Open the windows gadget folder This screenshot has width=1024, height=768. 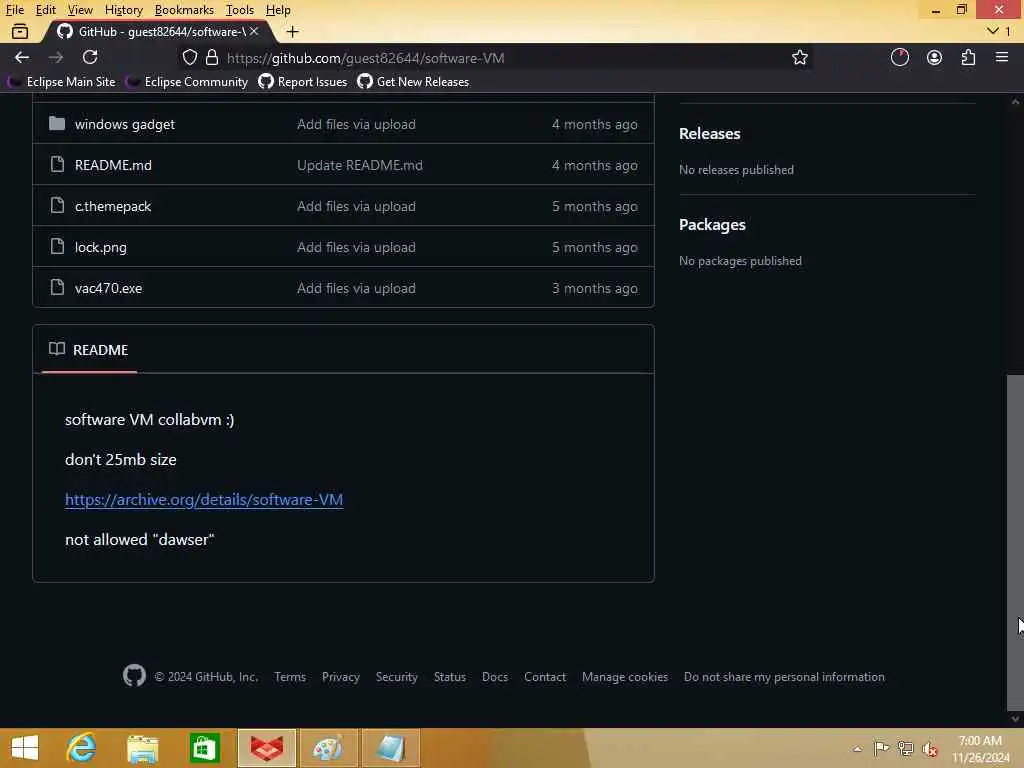[125, 124]
